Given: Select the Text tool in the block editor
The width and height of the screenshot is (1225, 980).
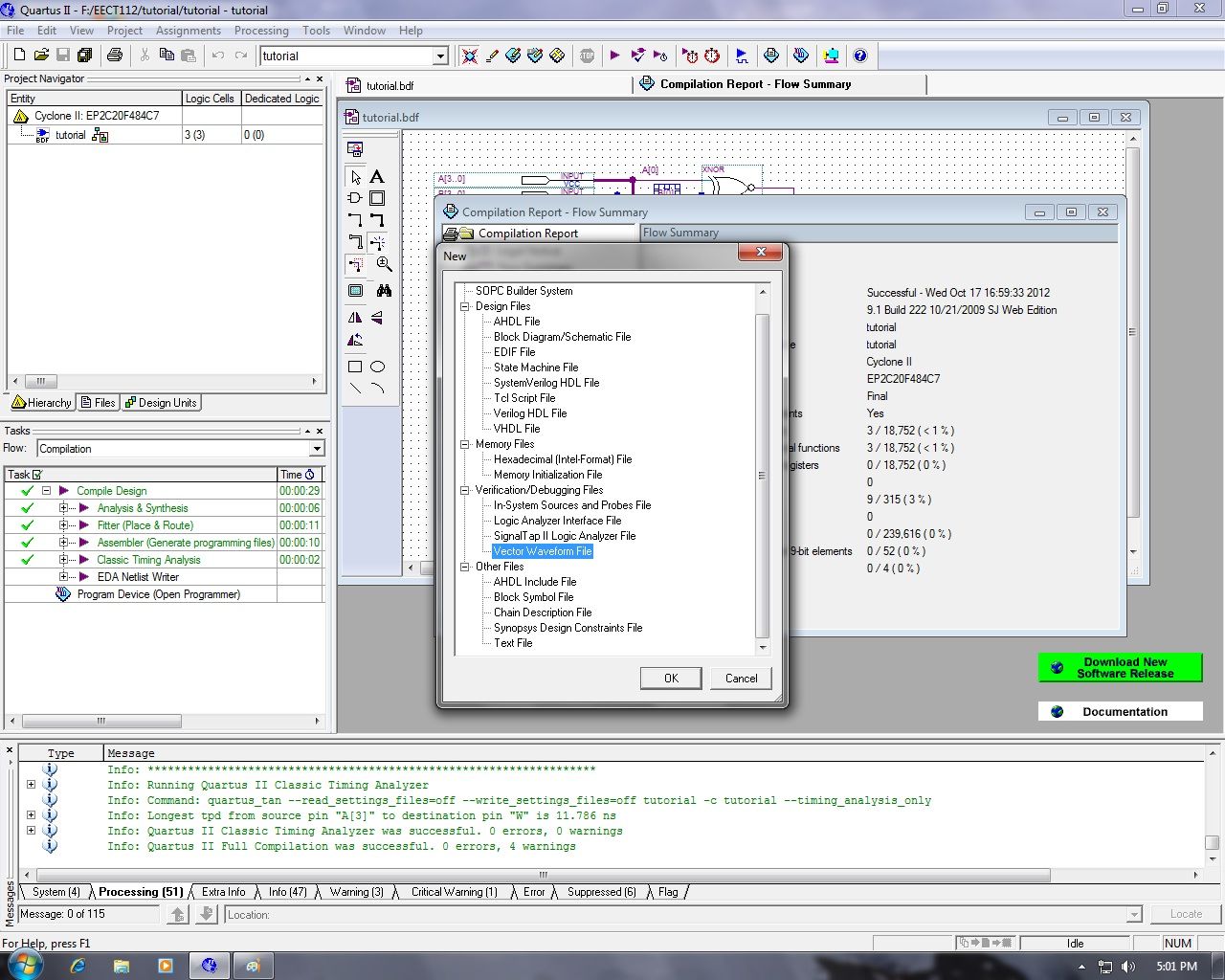Looking at the screenshot, I should point(377,177).
